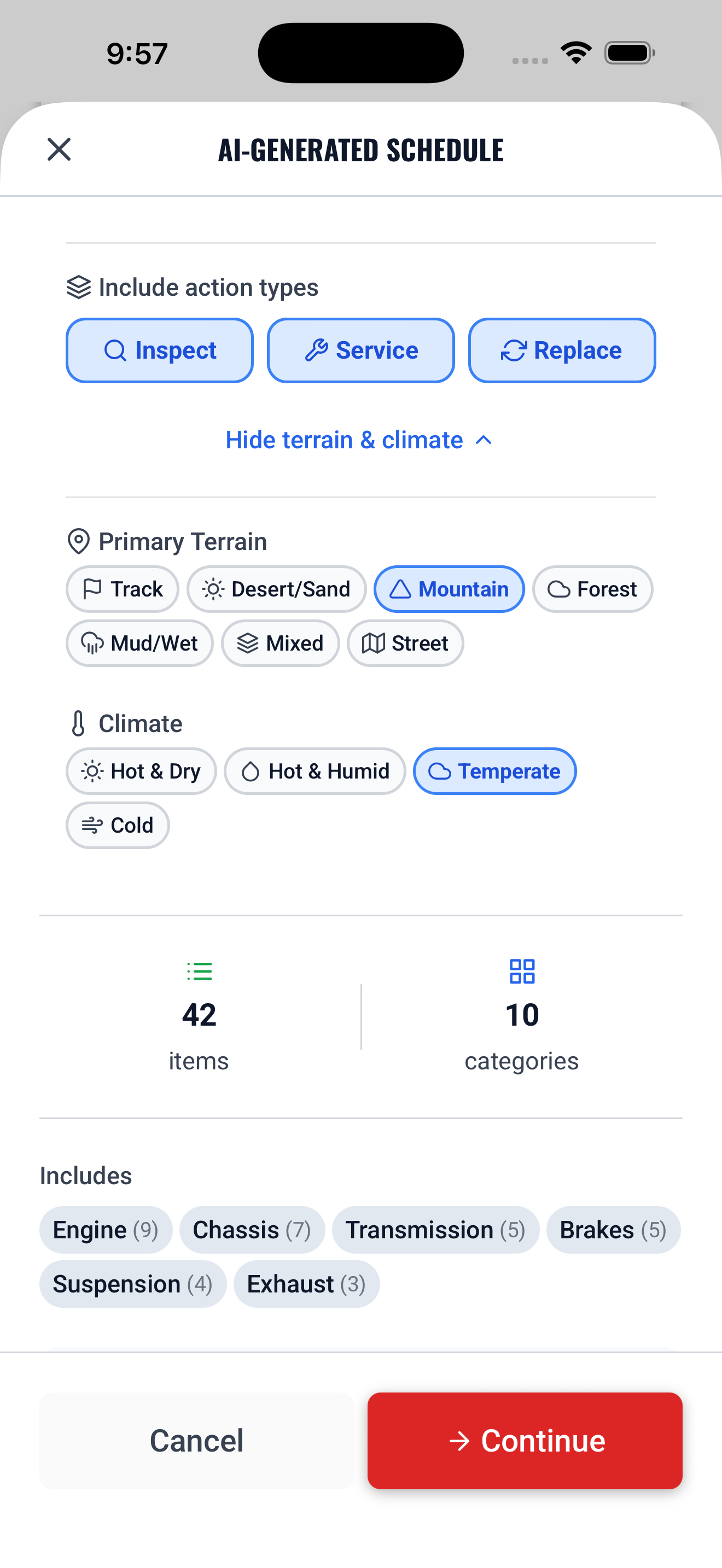Click the rain cloud icon in the Mud/Wet chip
The width and height of the screenshot is (722, 1568).
tap(92, 643)
